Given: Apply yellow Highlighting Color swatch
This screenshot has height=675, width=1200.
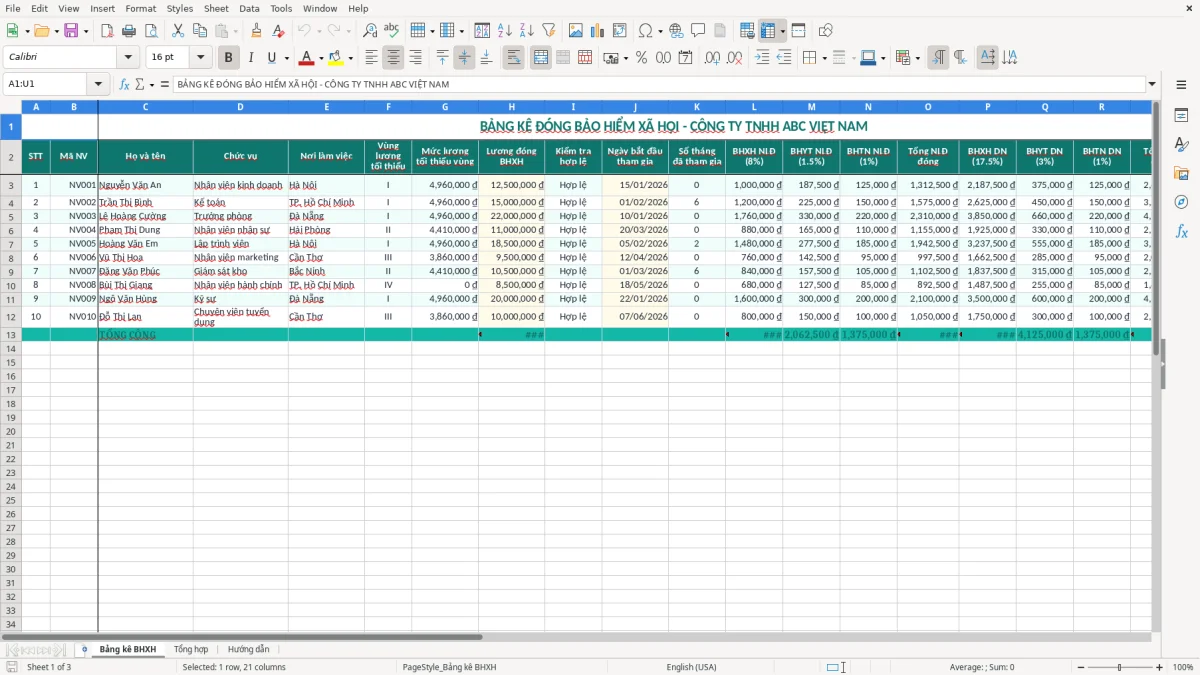Looking at the screenshot, I should (x=336, y=58).
